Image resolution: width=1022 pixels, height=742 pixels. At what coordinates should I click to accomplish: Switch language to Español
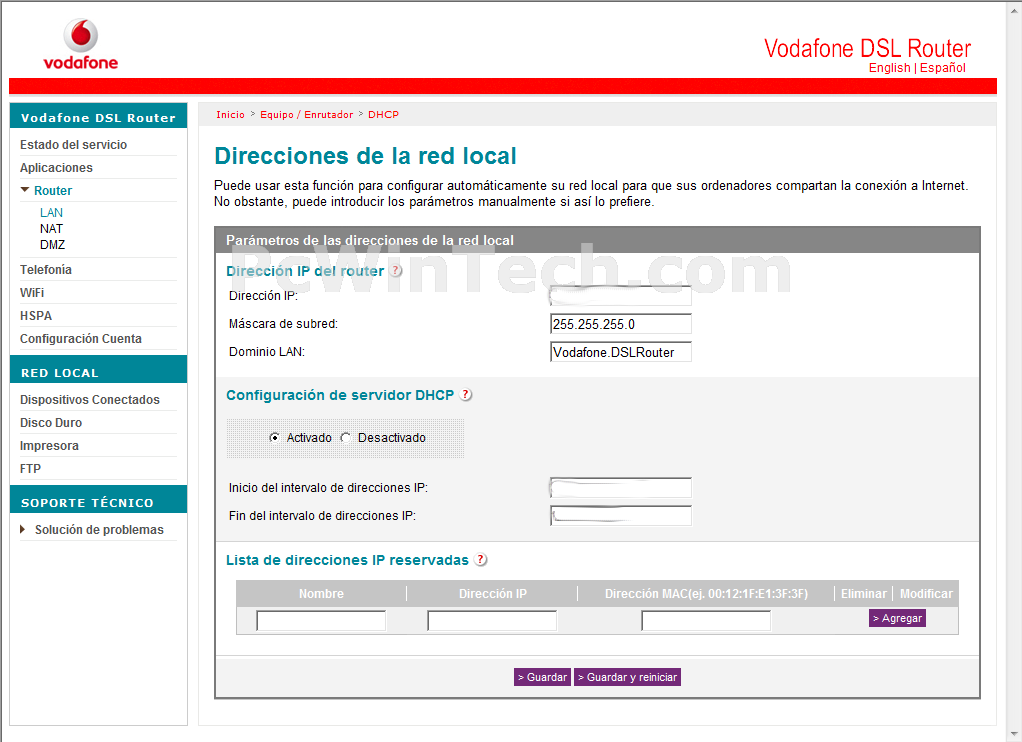pyautogui.click(x=942, y=68)
